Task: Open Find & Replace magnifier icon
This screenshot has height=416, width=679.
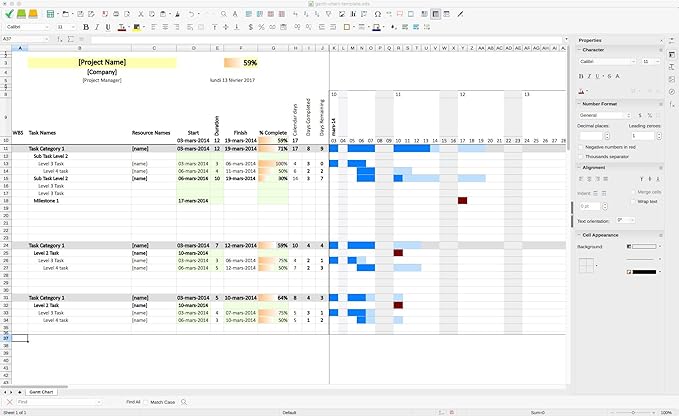Action: tap(223, 14)
